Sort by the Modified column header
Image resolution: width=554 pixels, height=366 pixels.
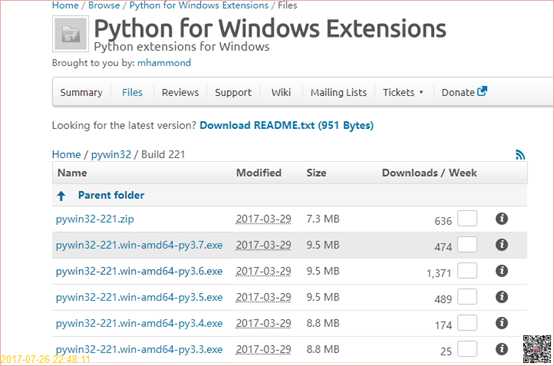pyautogui.click(x=259, y=173)
